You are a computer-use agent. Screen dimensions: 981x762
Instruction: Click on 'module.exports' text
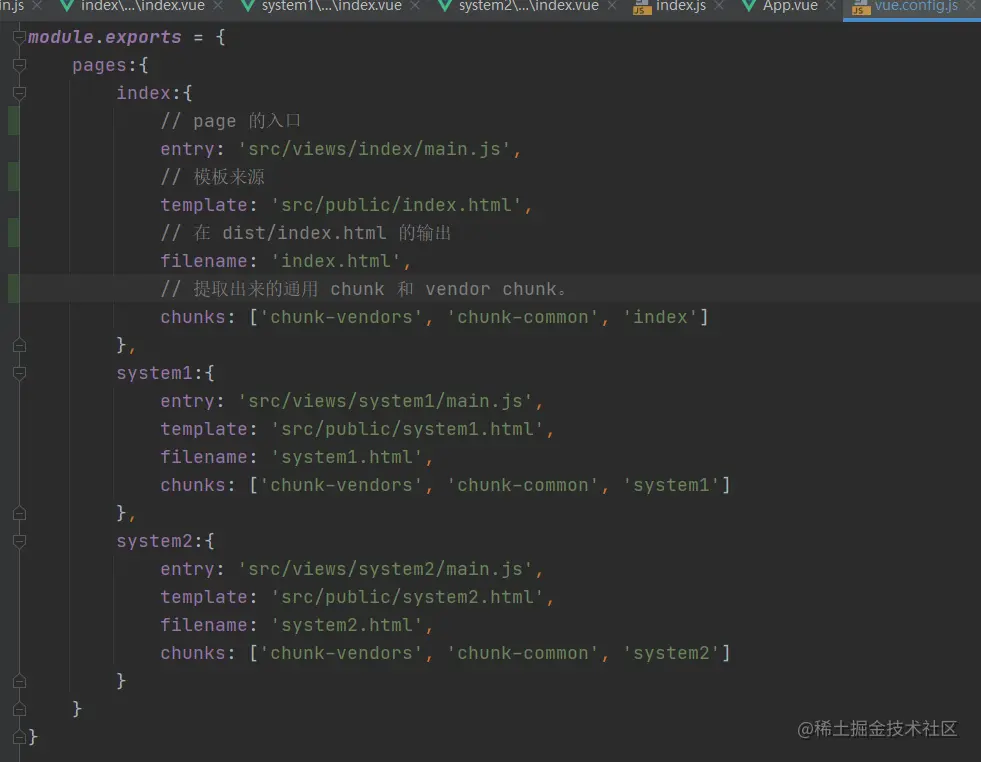pos(104,38)
